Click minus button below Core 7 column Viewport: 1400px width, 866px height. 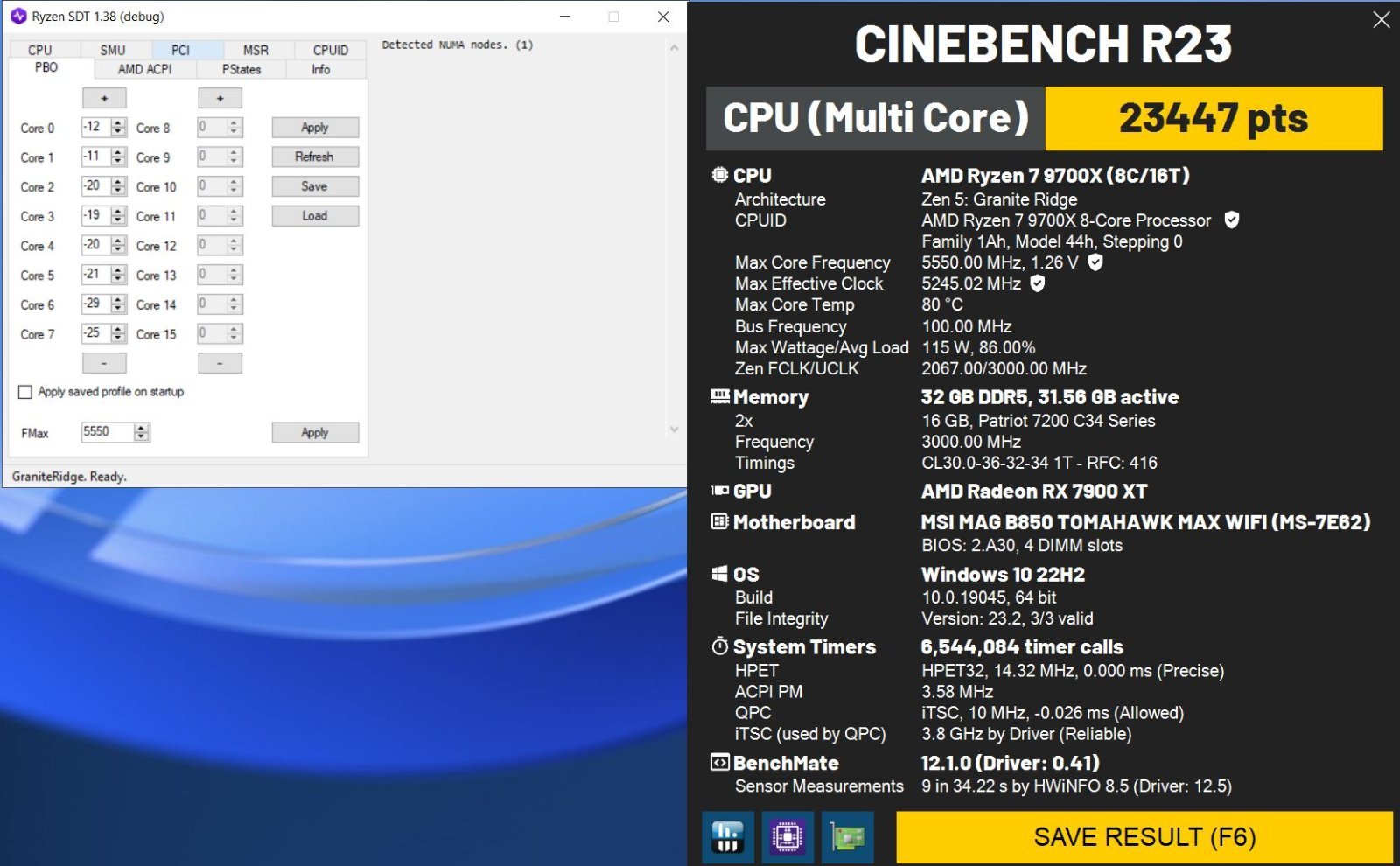pyautogui.click(x=104, y=362)
